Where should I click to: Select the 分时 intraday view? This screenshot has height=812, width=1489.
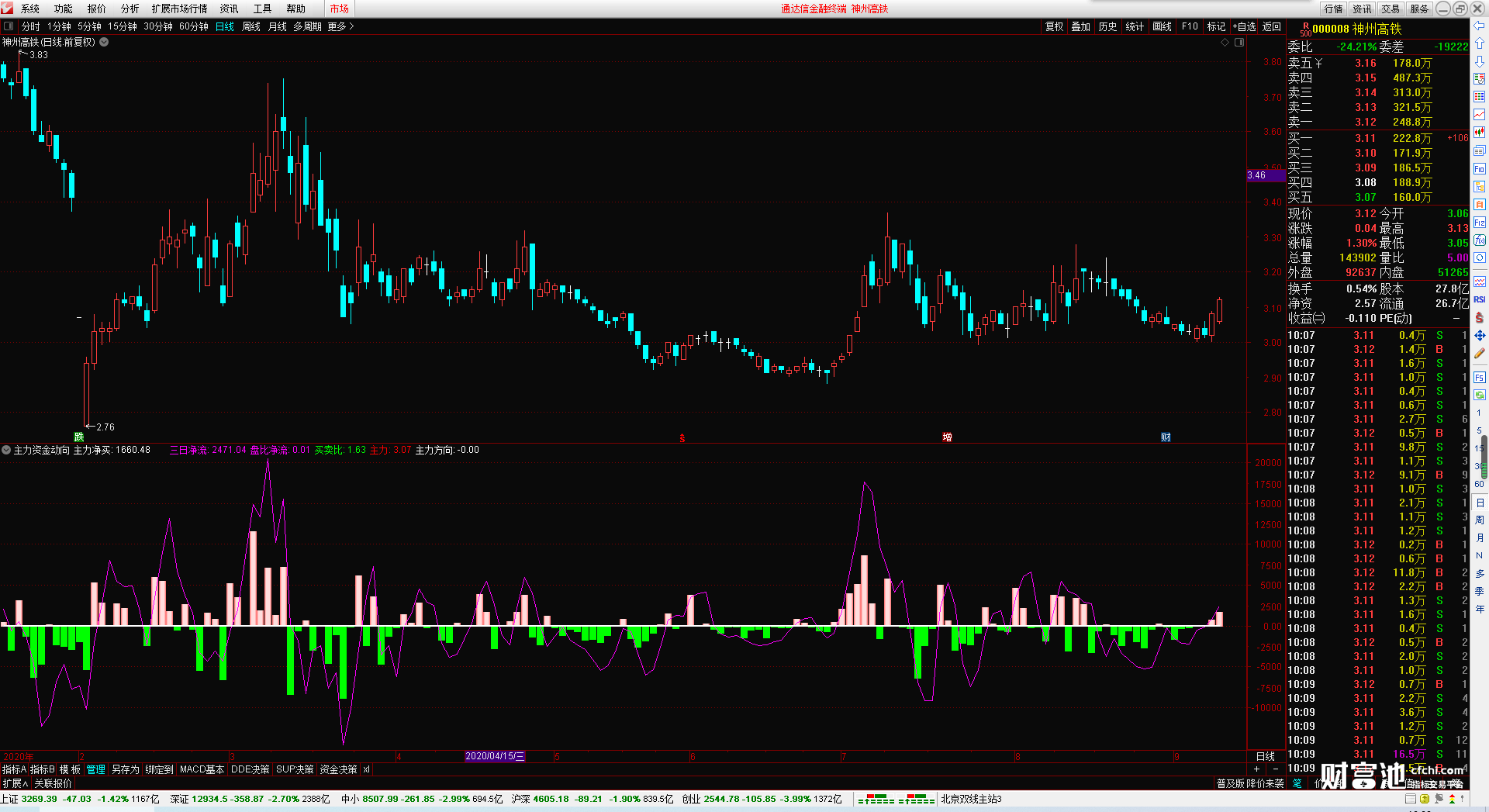31,26
